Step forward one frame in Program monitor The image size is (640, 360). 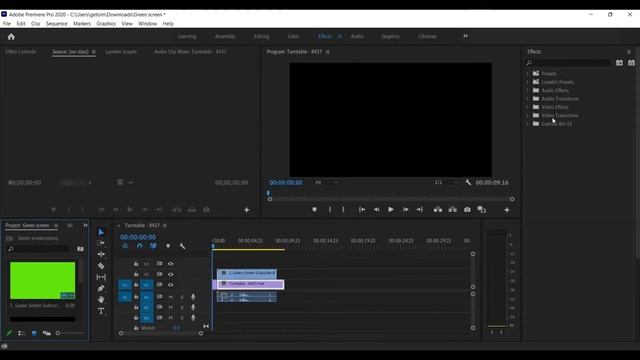(x=405, y=209)
